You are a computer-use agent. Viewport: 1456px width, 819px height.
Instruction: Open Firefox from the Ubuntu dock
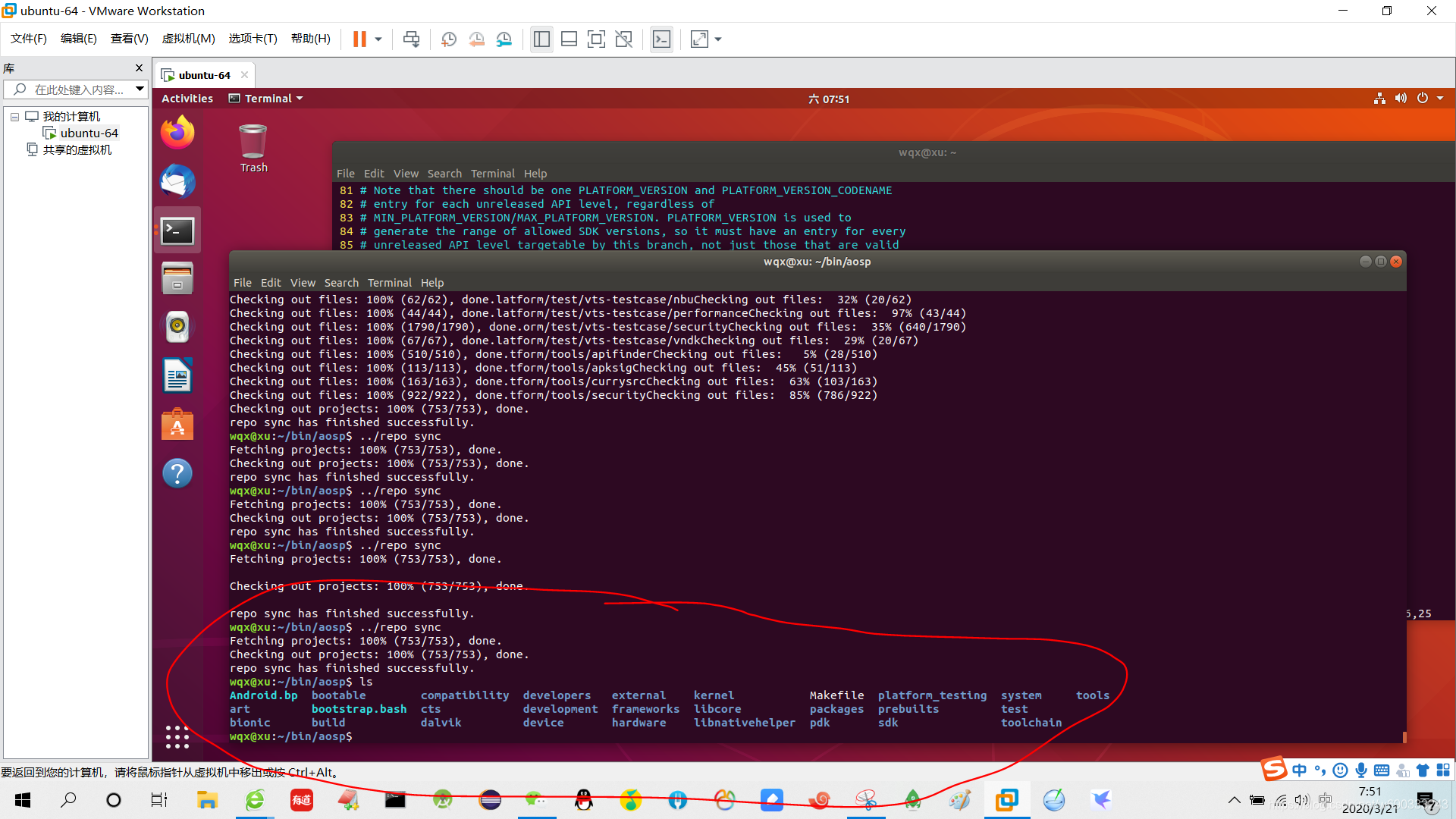coord(177,133)
